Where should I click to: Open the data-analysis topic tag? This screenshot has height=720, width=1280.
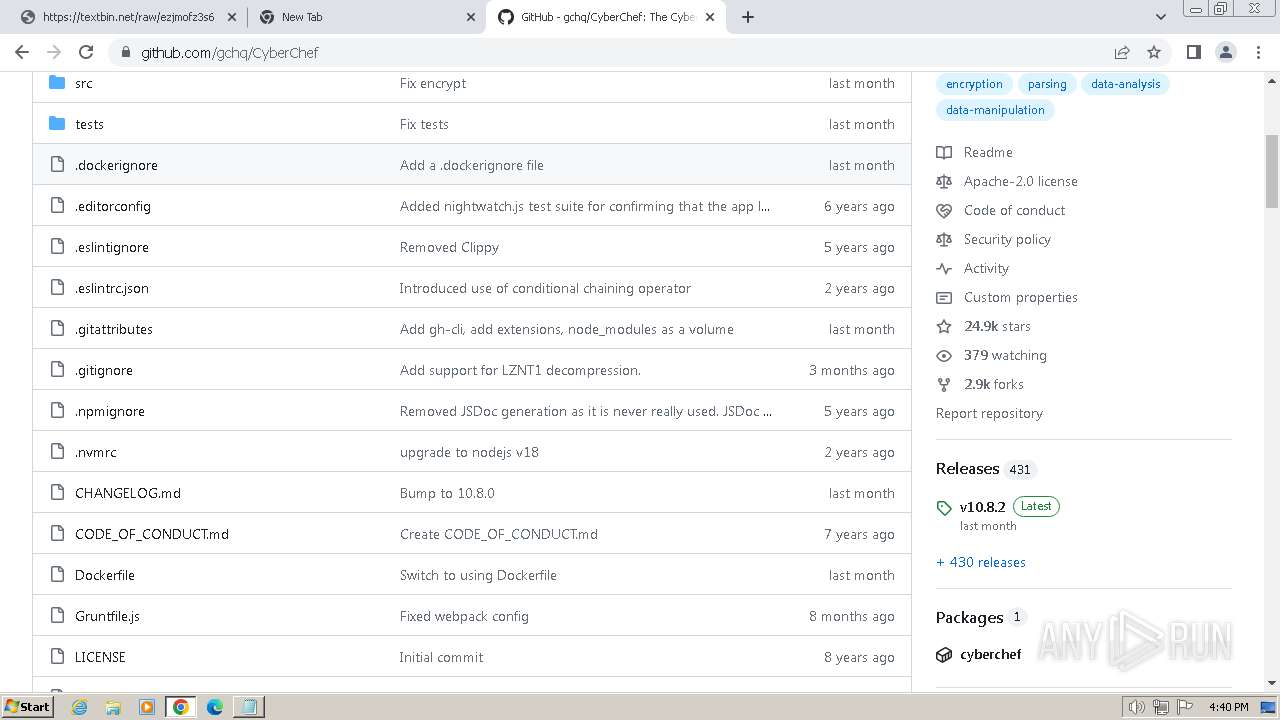(x=1125, y=84)
